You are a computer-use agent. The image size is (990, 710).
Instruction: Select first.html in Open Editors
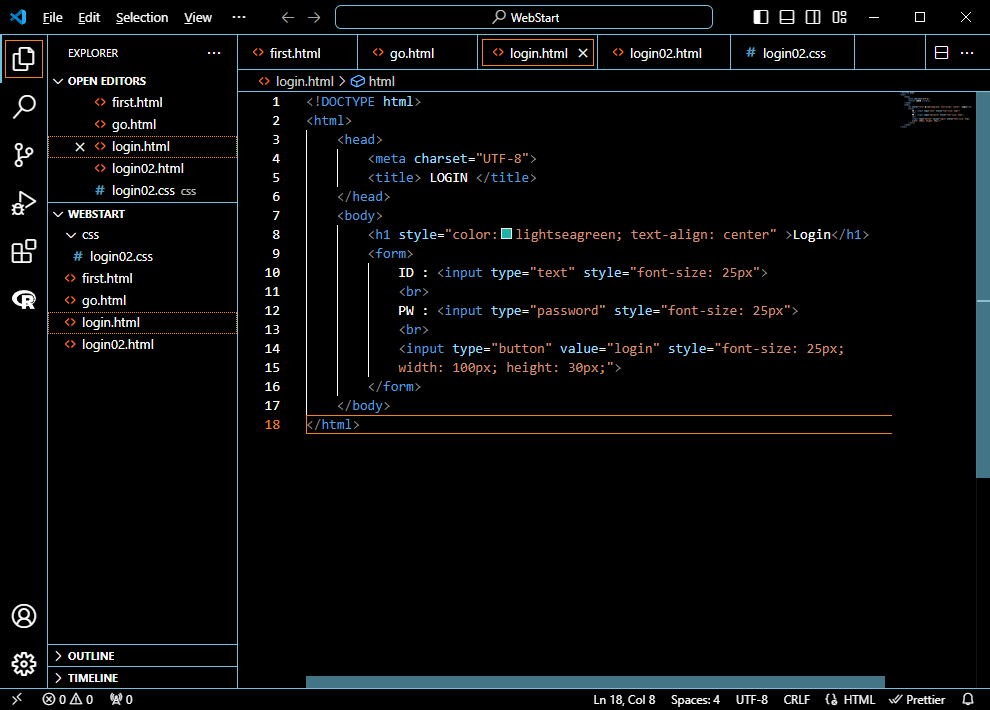tap(142, 102)
